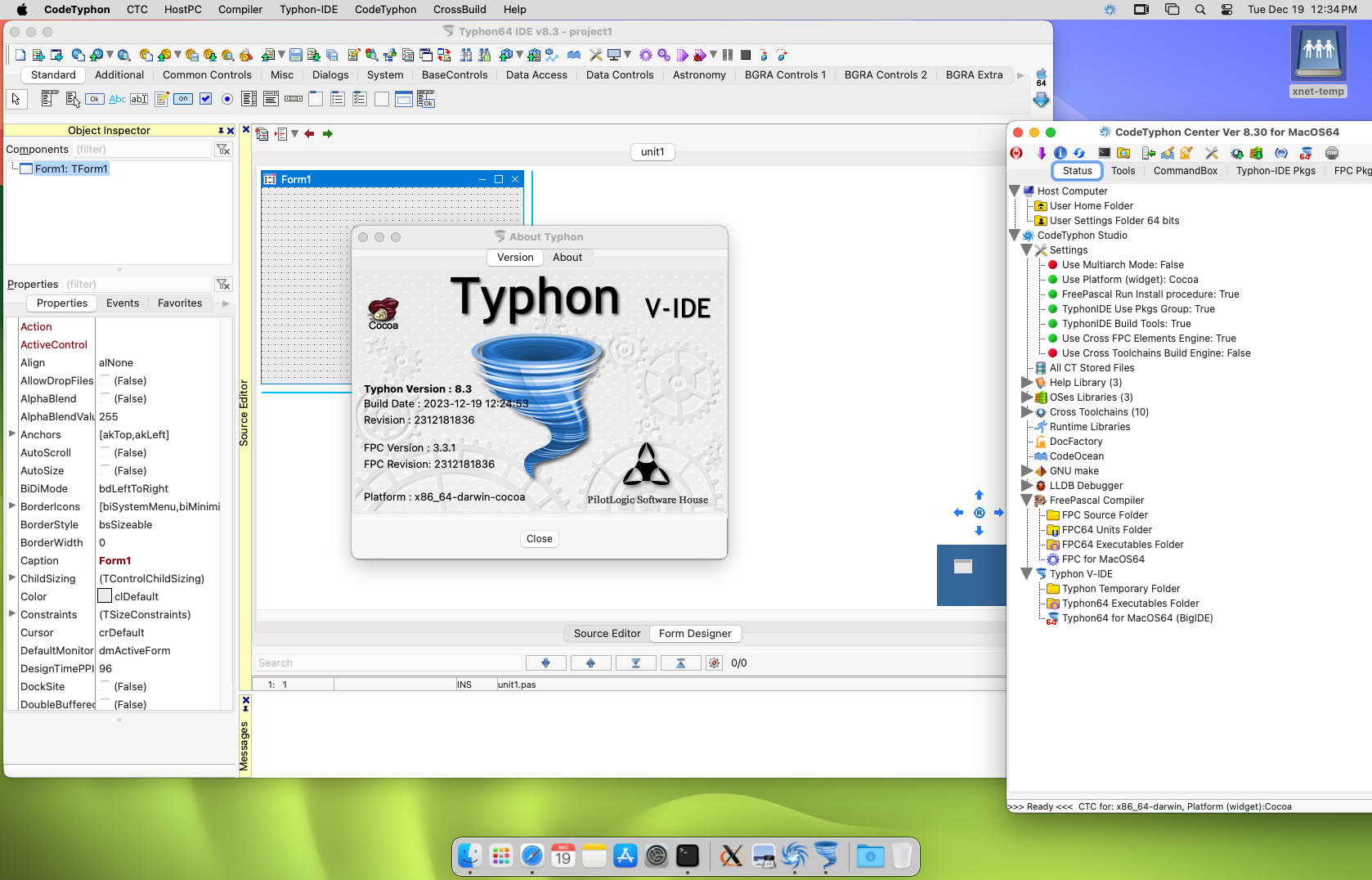
Task: Click the black Stop square in the toolbar
Action: 746,55
